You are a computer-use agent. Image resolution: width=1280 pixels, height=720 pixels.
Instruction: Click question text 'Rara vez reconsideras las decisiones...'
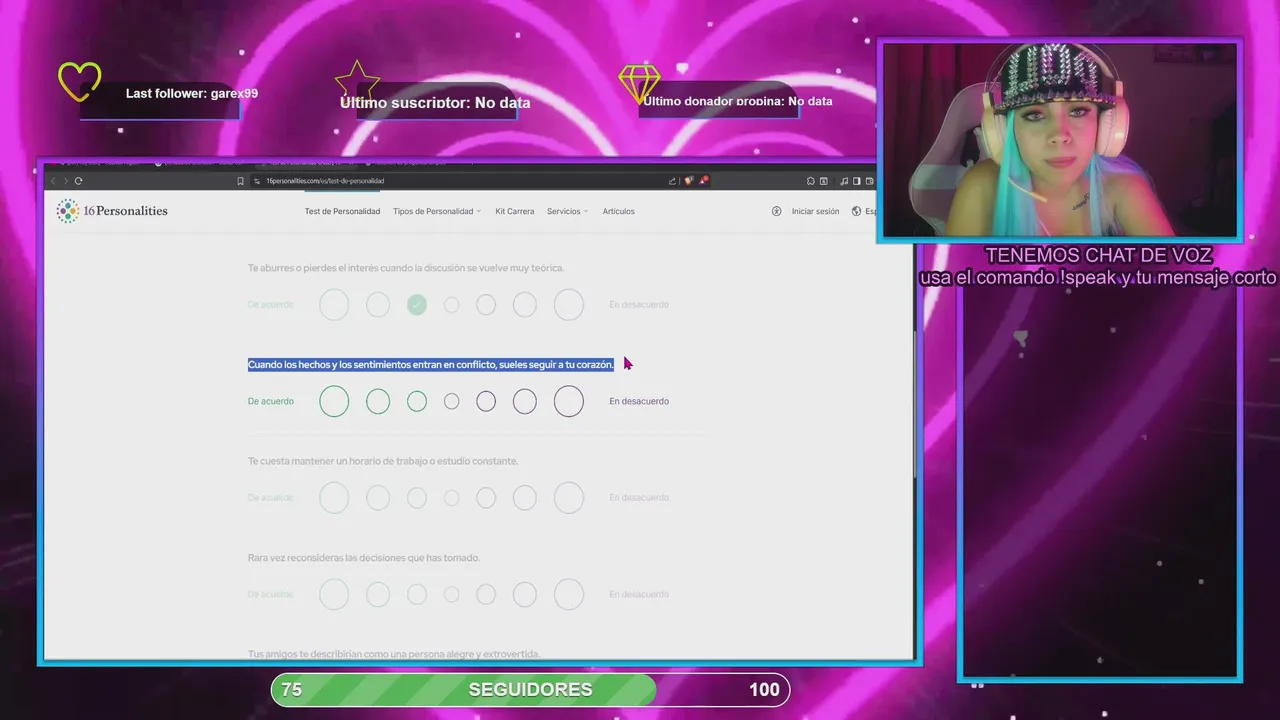pos(364,558)
